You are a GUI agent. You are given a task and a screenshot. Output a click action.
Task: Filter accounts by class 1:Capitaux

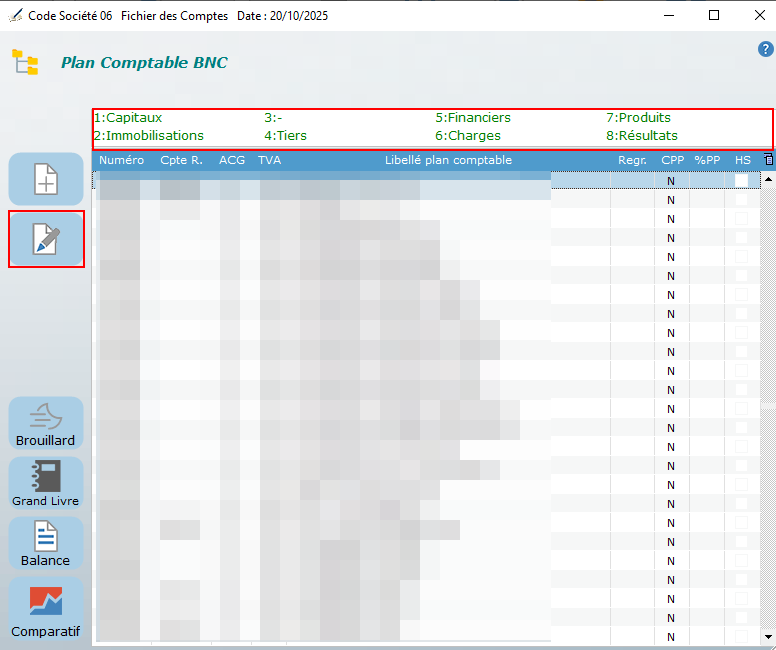[x=128, y=118]
